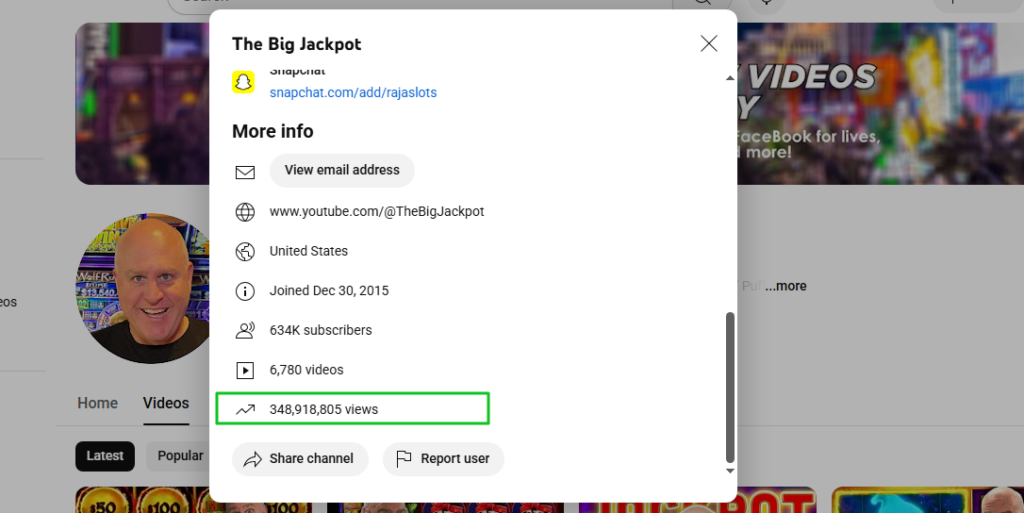Open the Home tab on channel page
The height and width of the screenshot is (513, 1024).
(97, 403)
